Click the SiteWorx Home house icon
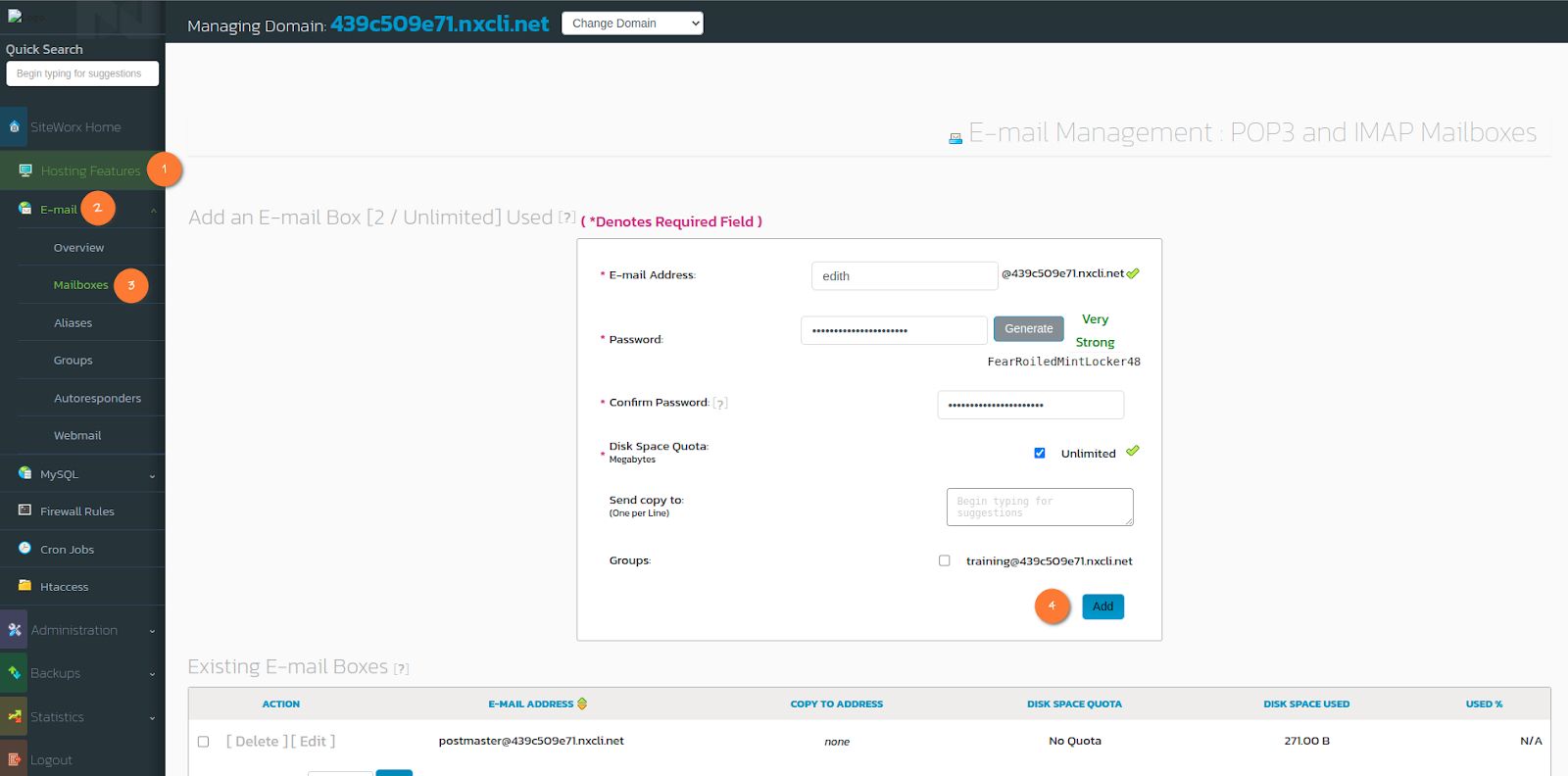1568x776 pixels. (14, 126)
